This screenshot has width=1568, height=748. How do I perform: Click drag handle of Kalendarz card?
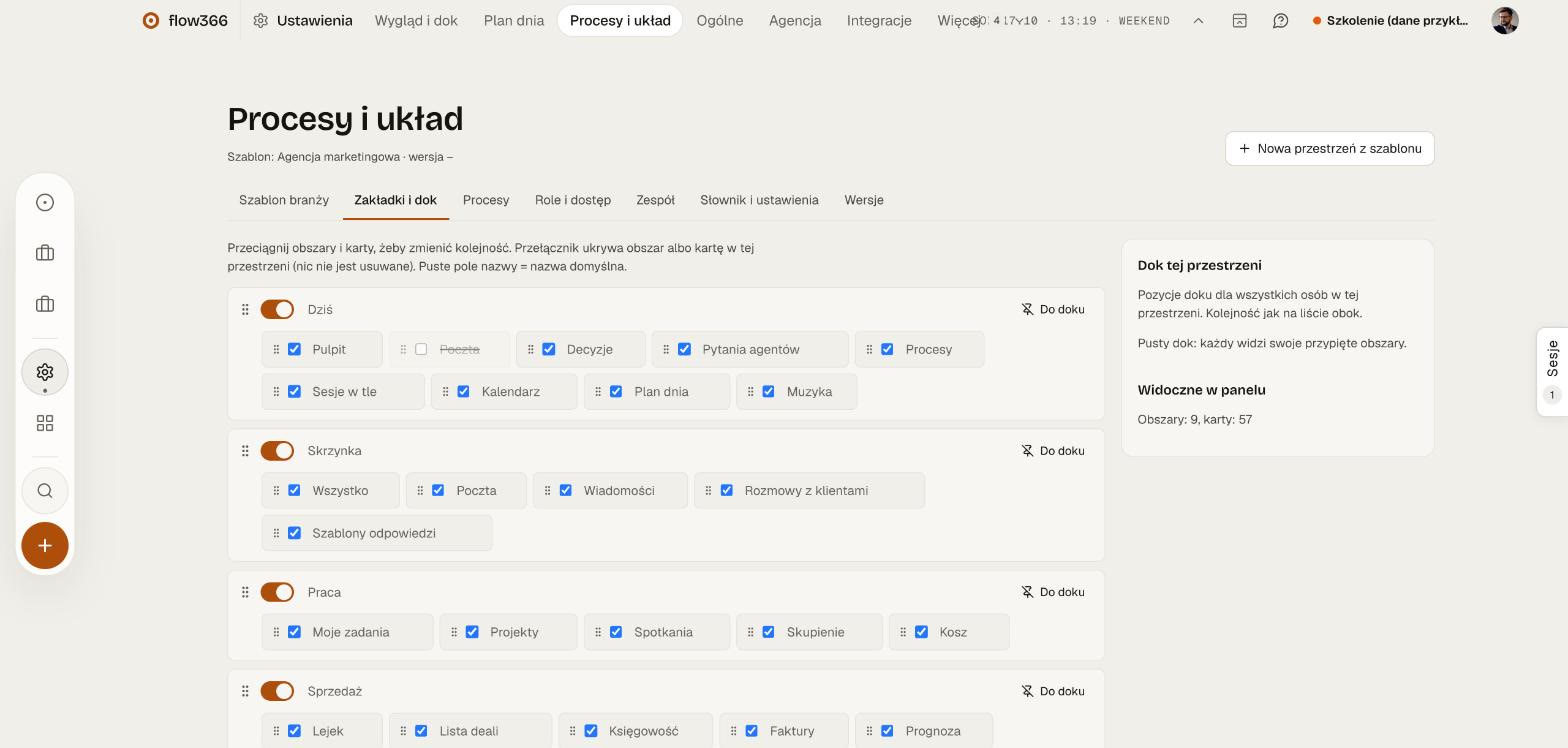(445, 391)
